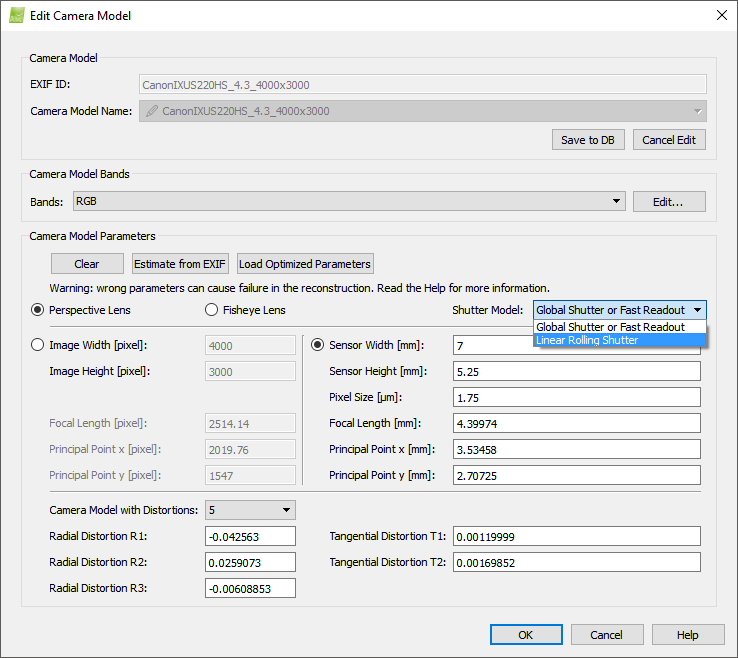Open Help for camera model
The width and height of the screenshot is (738, 658).
click(x=687, y=635)
